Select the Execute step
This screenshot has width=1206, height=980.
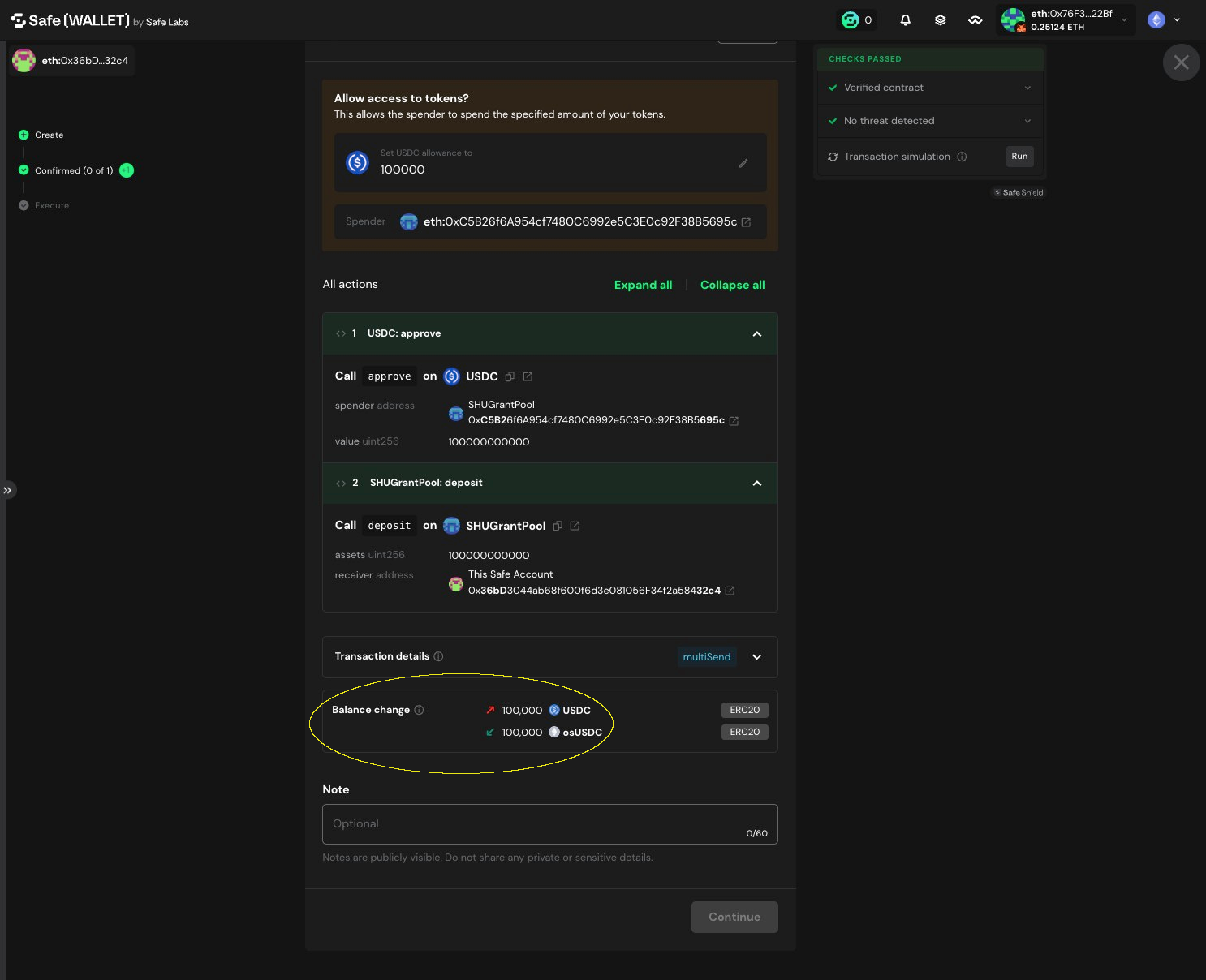point(44,205)
